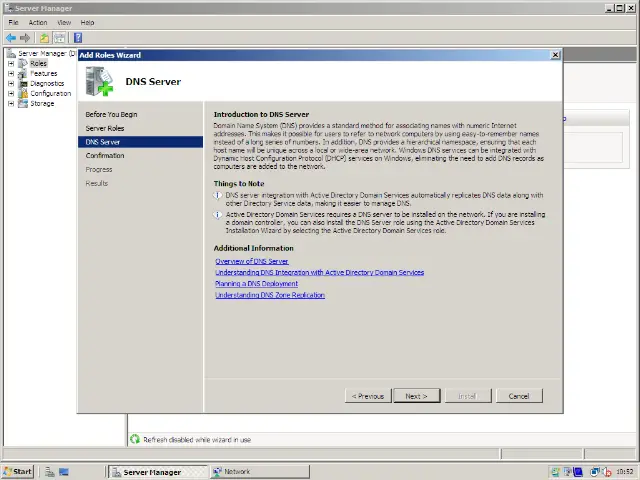640x480 pixels.
Task: Click first info icon under Things to Note
Action: point(218,196)
